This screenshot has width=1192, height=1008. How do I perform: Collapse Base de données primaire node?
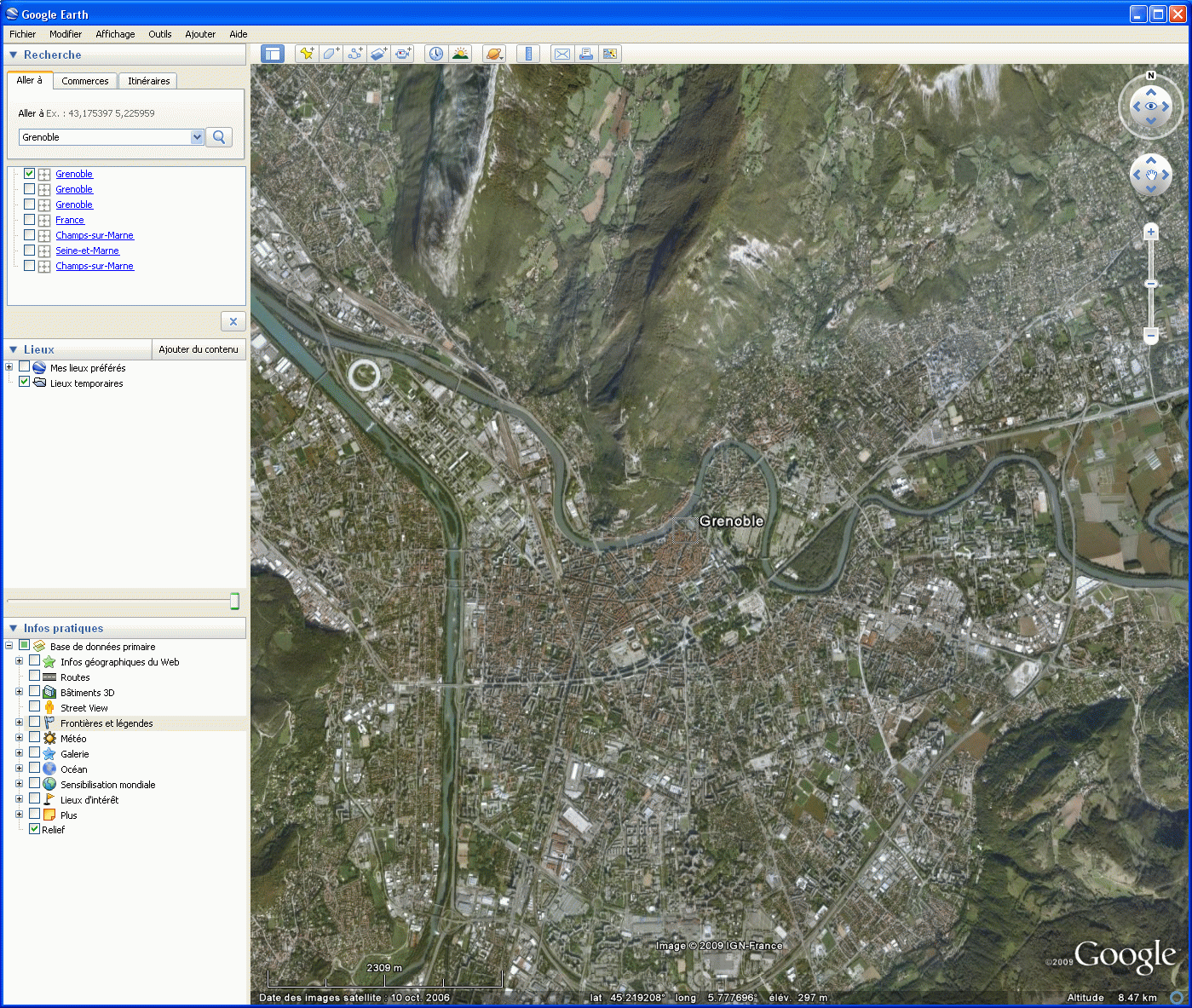coord(9,646)
